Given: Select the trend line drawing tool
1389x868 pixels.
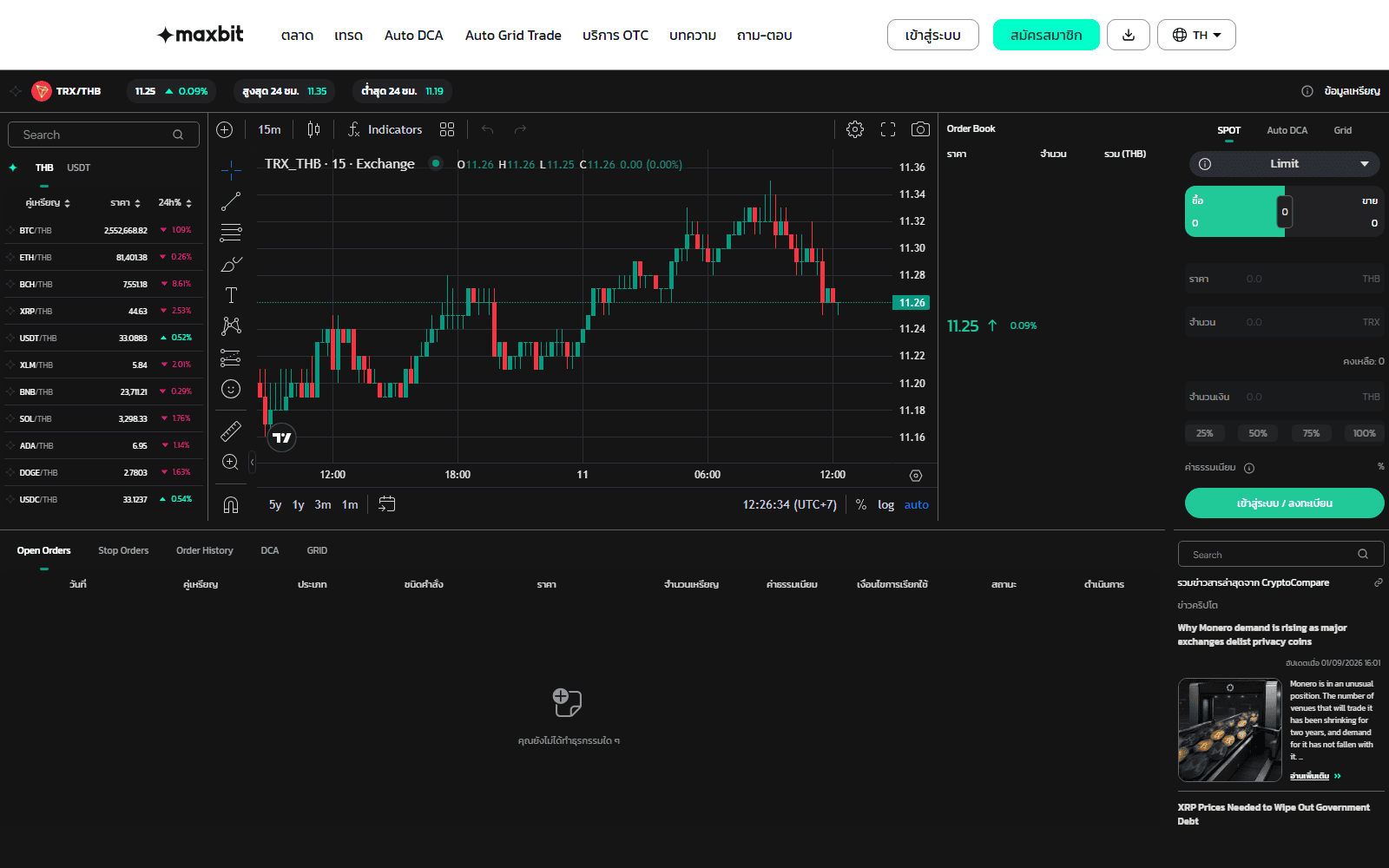Looking at the screenshot, I should coord(231,201).
